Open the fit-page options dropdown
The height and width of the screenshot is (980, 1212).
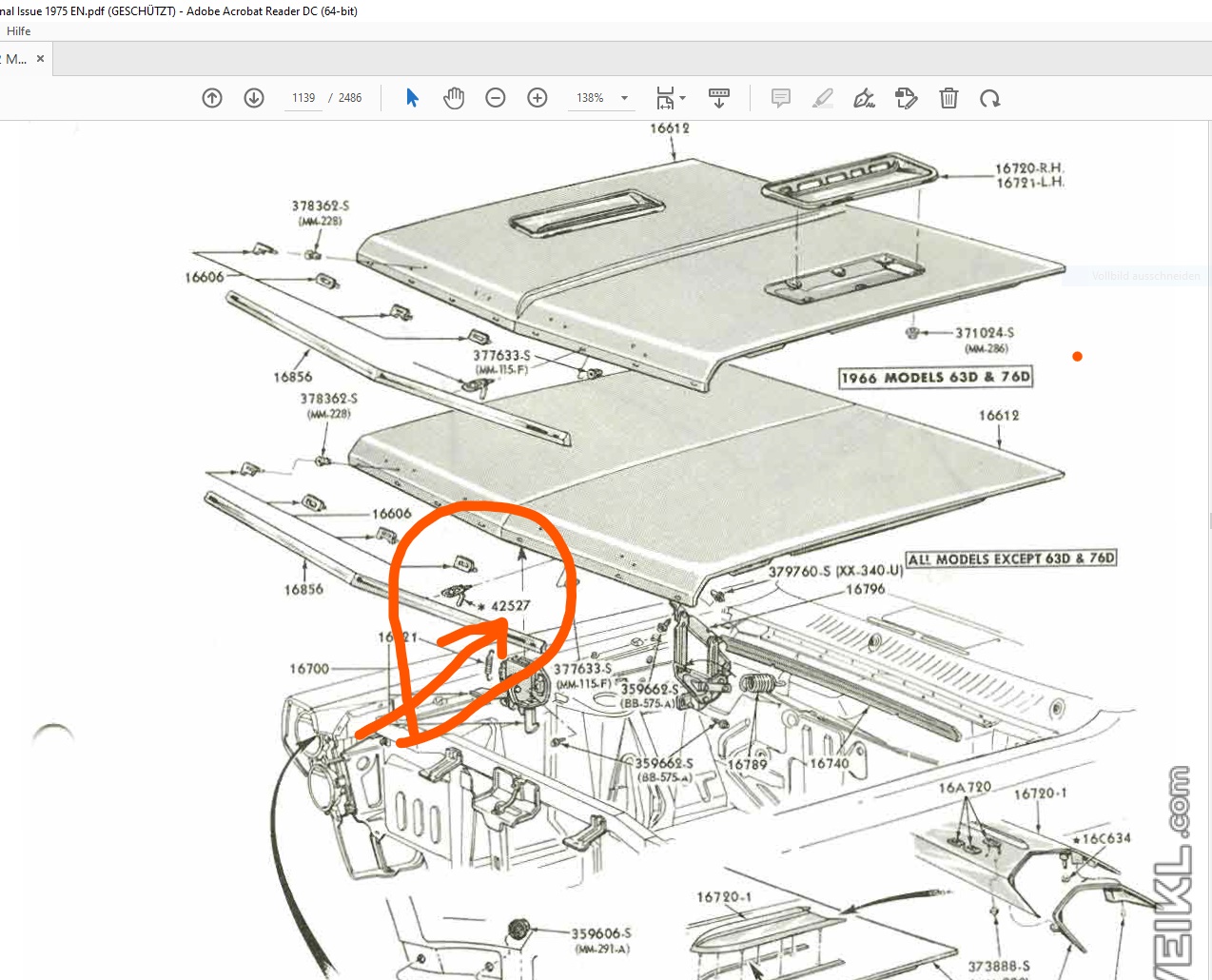(x=671, y=98)
